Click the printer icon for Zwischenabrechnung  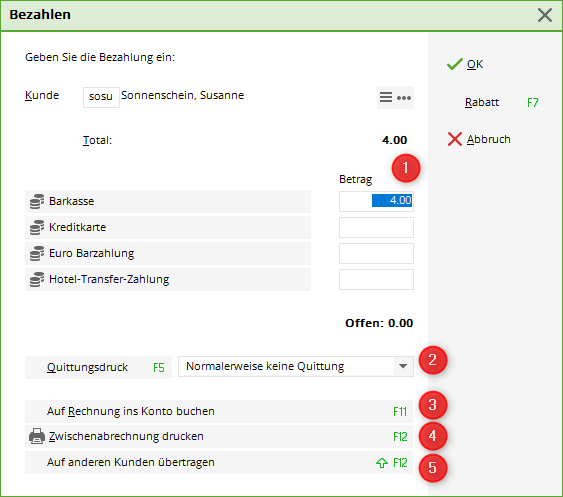pos(37,436)
